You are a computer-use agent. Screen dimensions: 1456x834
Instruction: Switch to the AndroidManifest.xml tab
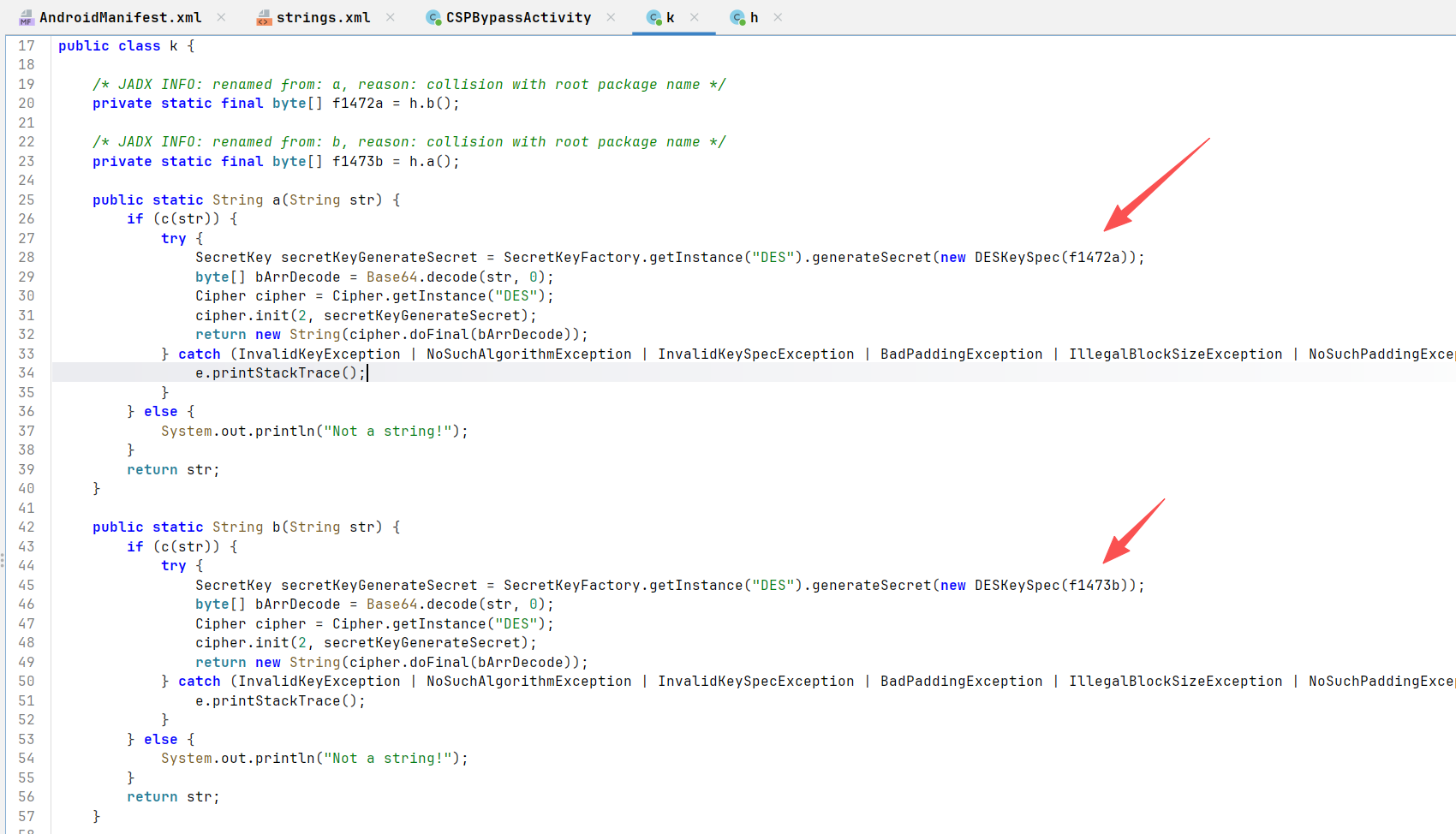120,18
